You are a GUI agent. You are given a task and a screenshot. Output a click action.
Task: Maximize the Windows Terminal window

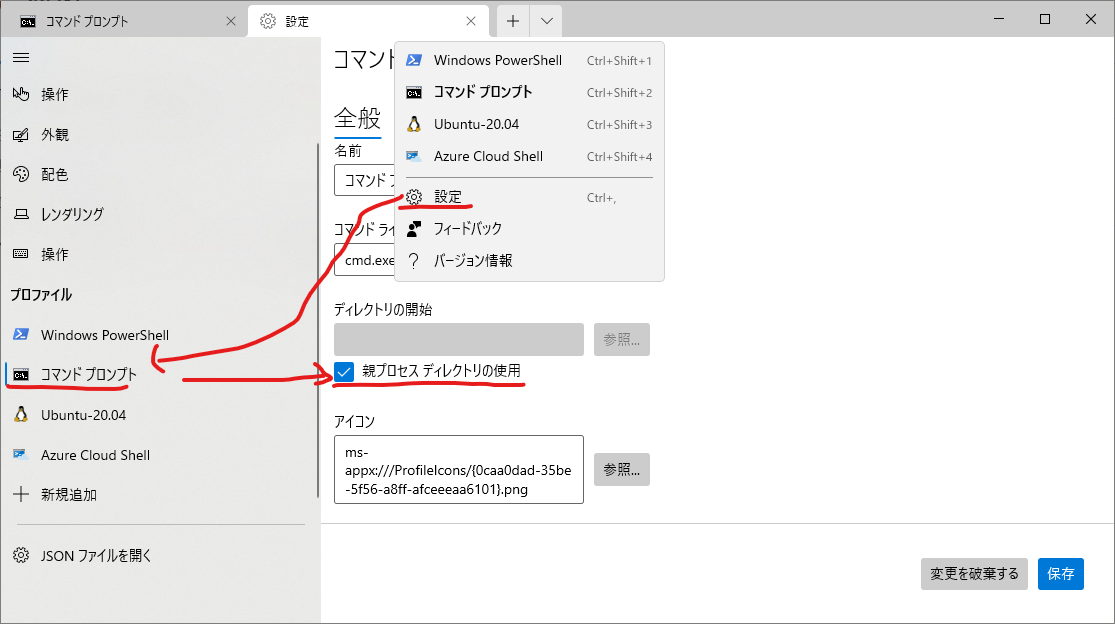click(1045, 19)
